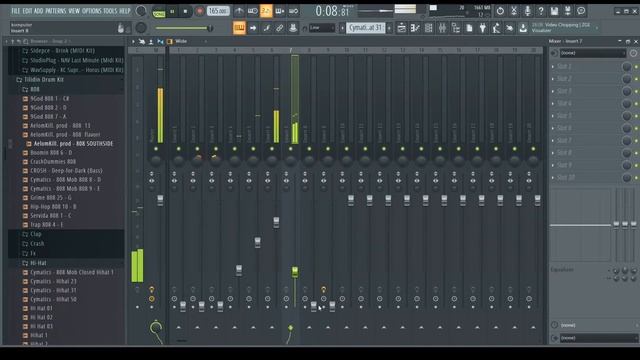Toggle the loop recording icon
Screen dimensions: 640x360
click(293, 11)
